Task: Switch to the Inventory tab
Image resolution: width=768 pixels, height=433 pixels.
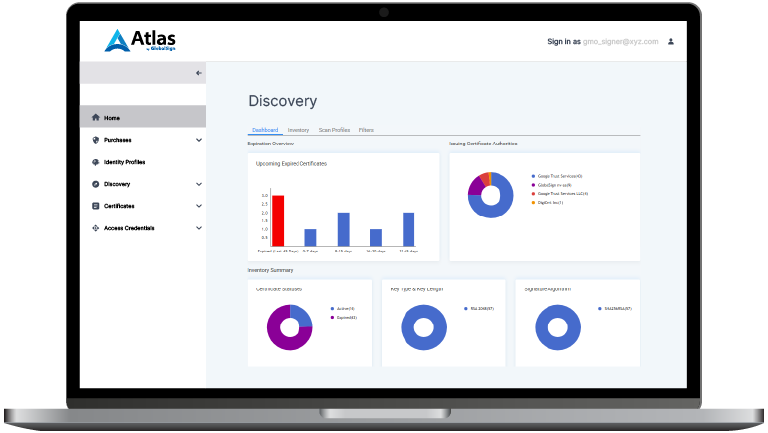Action: (x=298, y=130)
